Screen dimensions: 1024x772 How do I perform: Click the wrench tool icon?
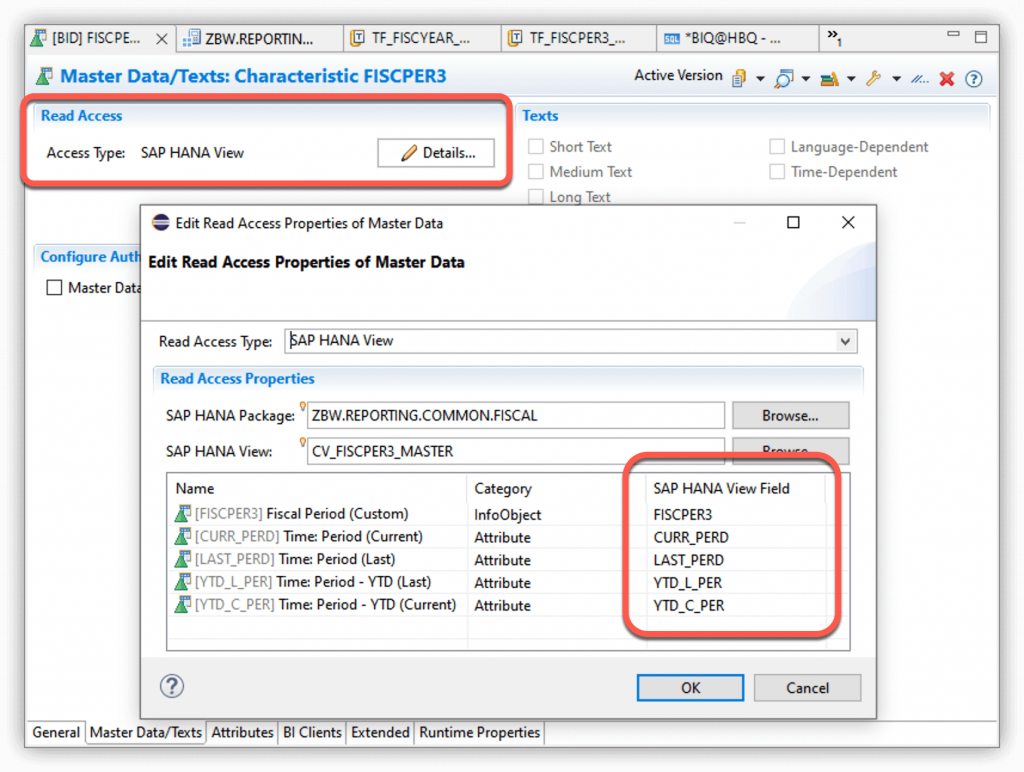coord(874,79)
